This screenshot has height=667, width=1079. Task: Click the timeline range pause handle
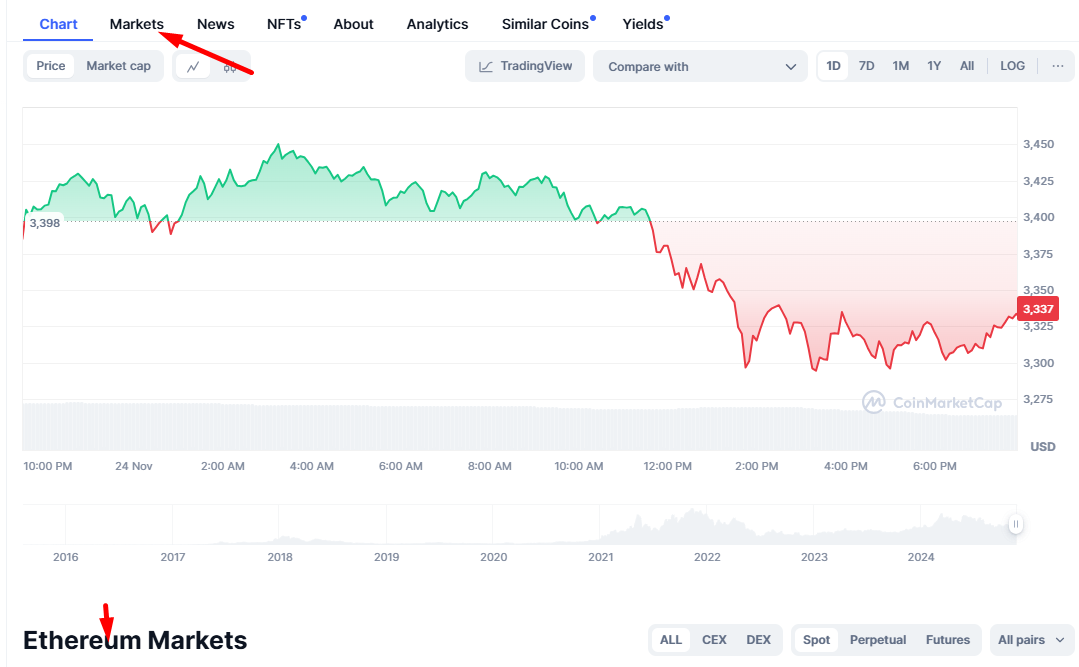[x=1015, y=525]
